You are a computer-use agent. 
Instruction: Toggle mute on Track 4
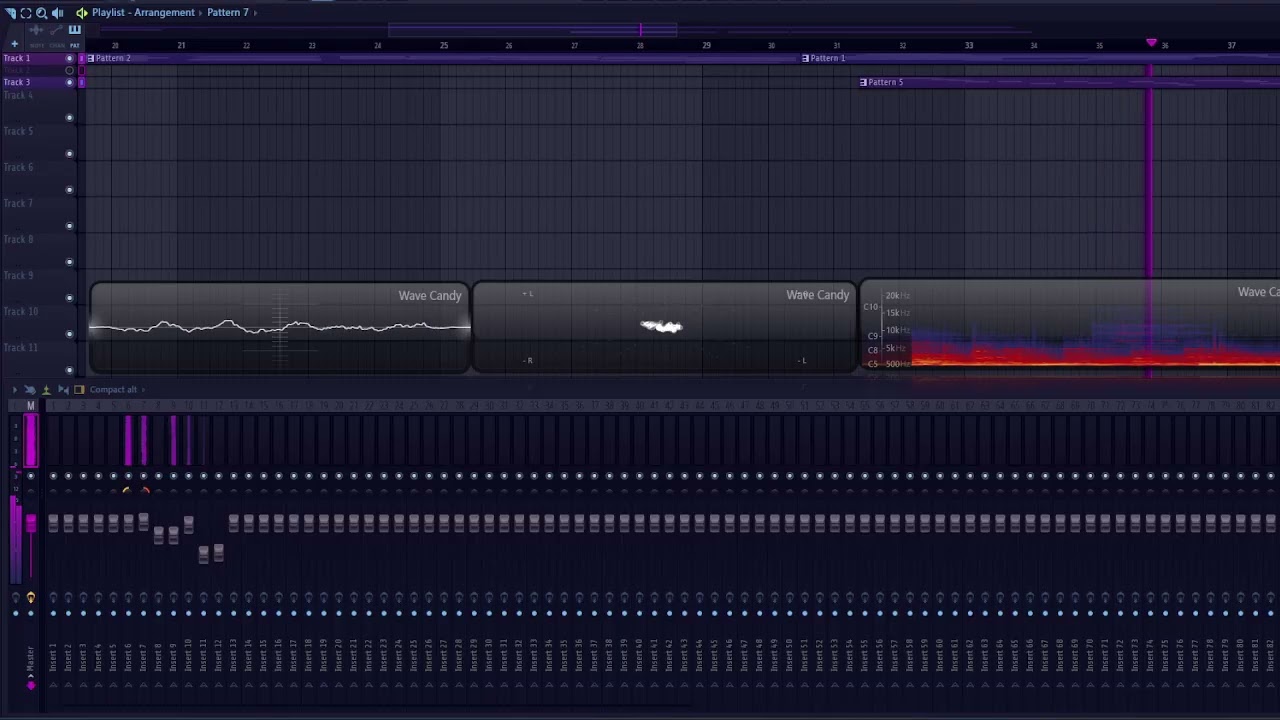69,118
